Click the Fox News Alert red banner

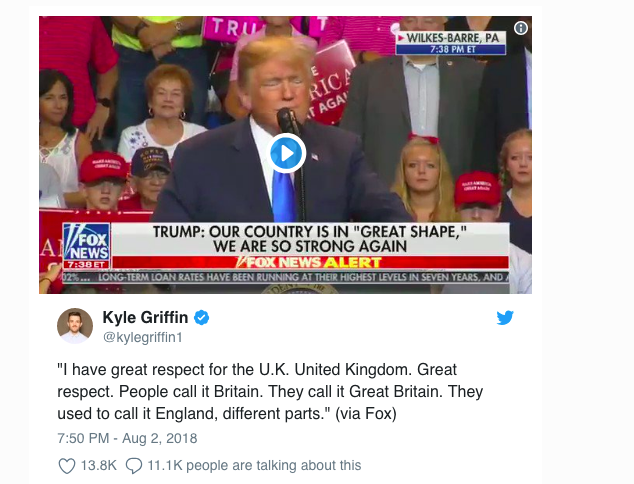tap(311, 262)
